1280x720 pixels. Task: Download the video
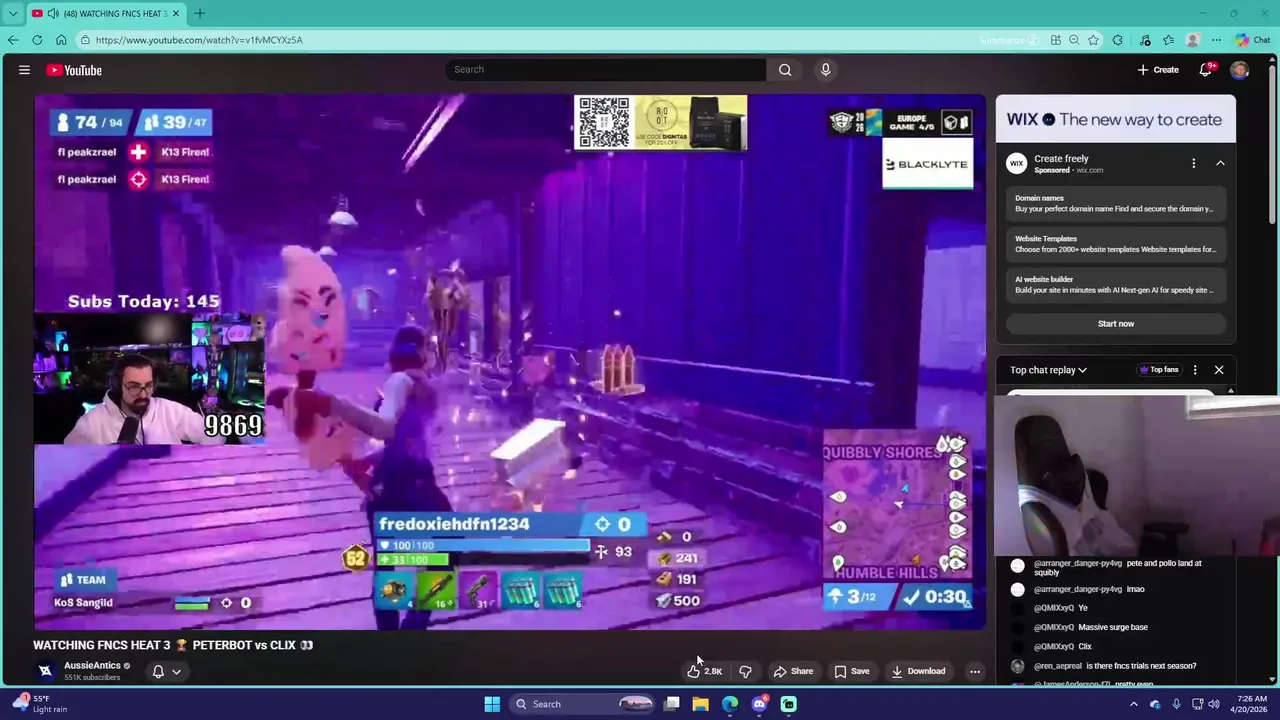(918, 671)
